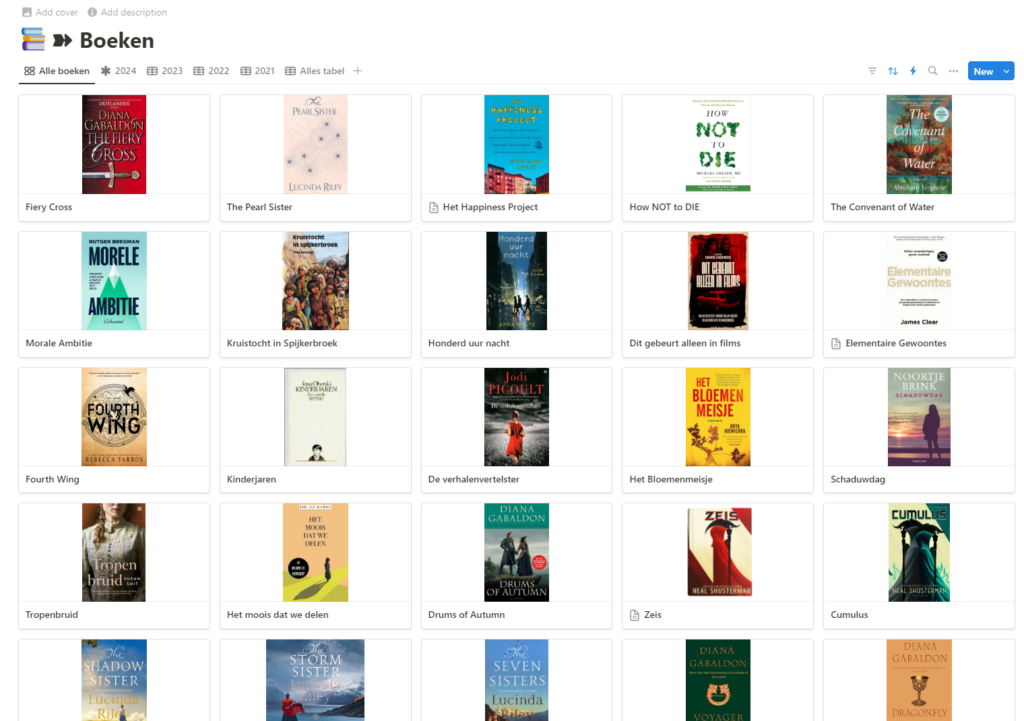Screen dimensions: 1024x721
Task: Click the Fiery Cross title text
Action: [x=49, y=207]
